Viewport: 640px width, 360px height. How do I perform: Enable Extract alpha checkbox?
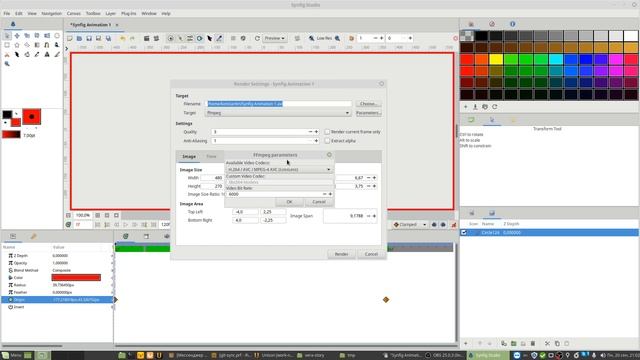point(327,141)
